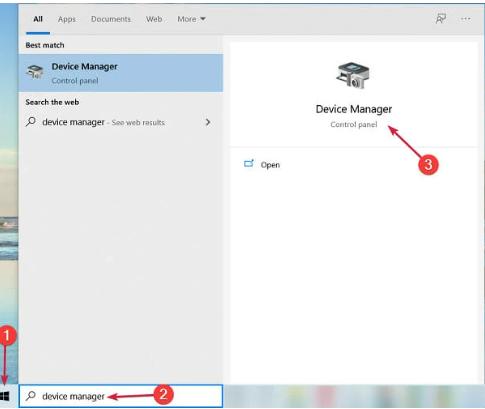Click the magnifier icon in taskbar search box
Image resolution: width=485 pixels, height=409 pixels.
pos(31,396)
